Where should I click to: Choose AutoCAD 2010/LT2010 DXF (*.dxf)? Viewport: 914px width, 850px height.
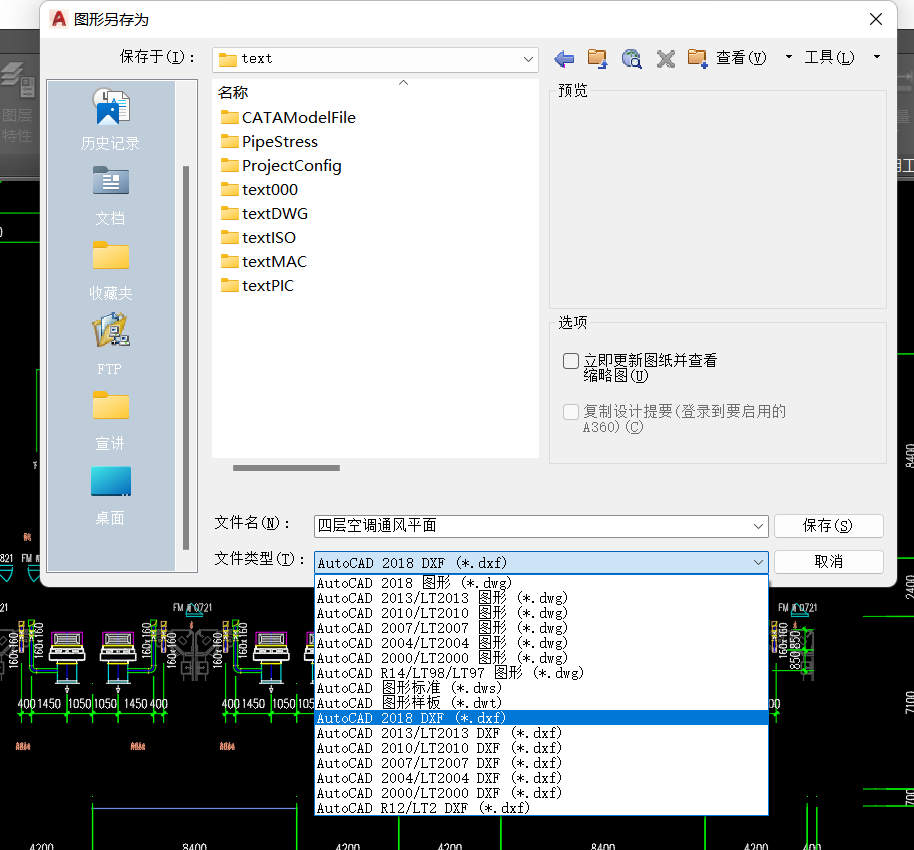pos(542,748)
